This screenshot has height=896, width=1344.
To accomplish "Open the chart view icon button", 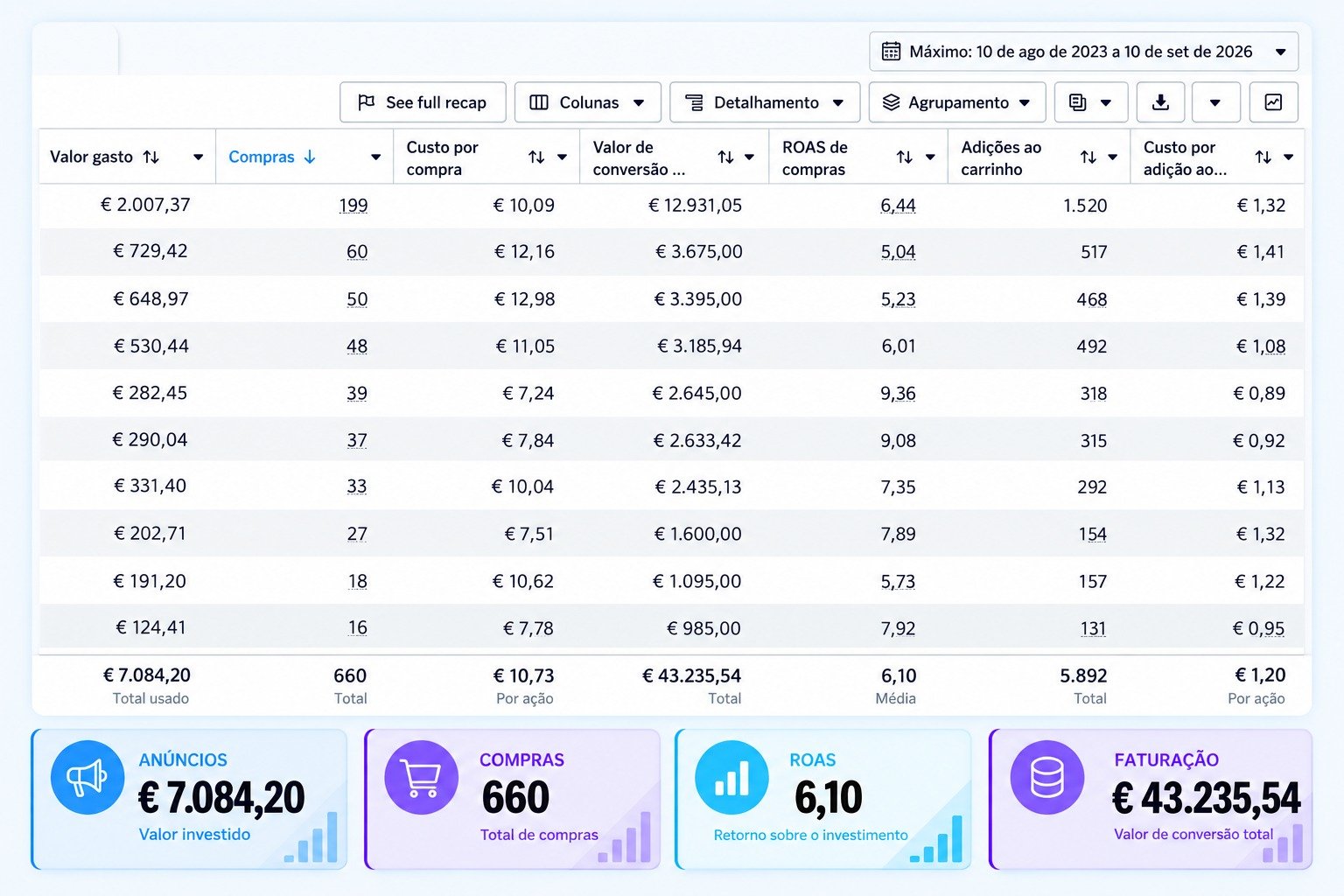I will click(1273, 102).
